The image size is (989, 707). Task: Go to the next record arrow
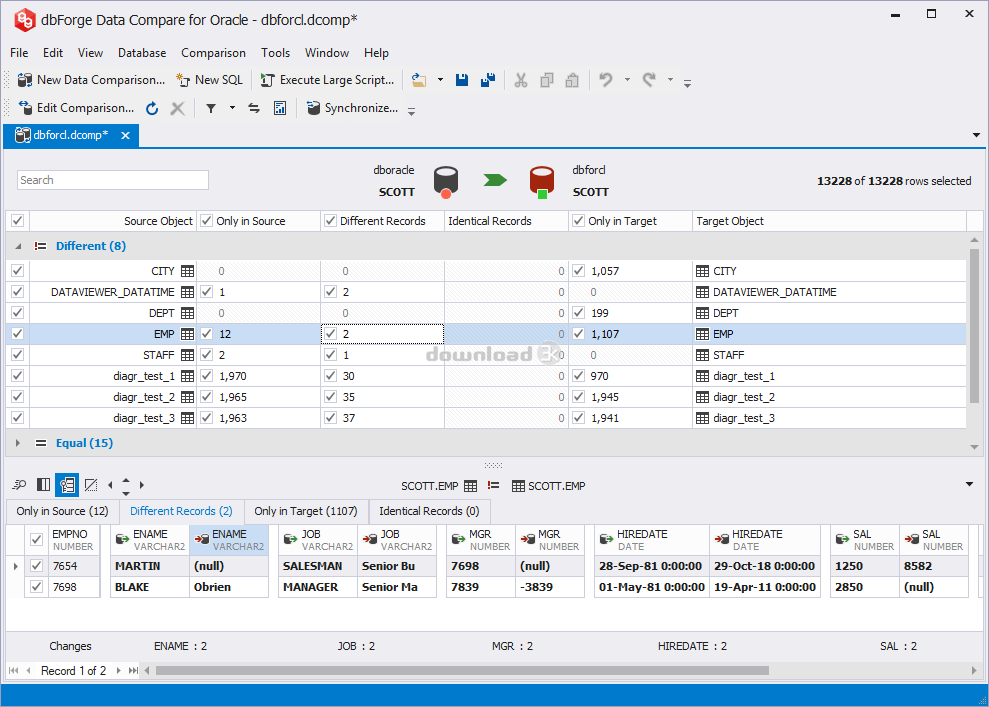tap(119, 670)
